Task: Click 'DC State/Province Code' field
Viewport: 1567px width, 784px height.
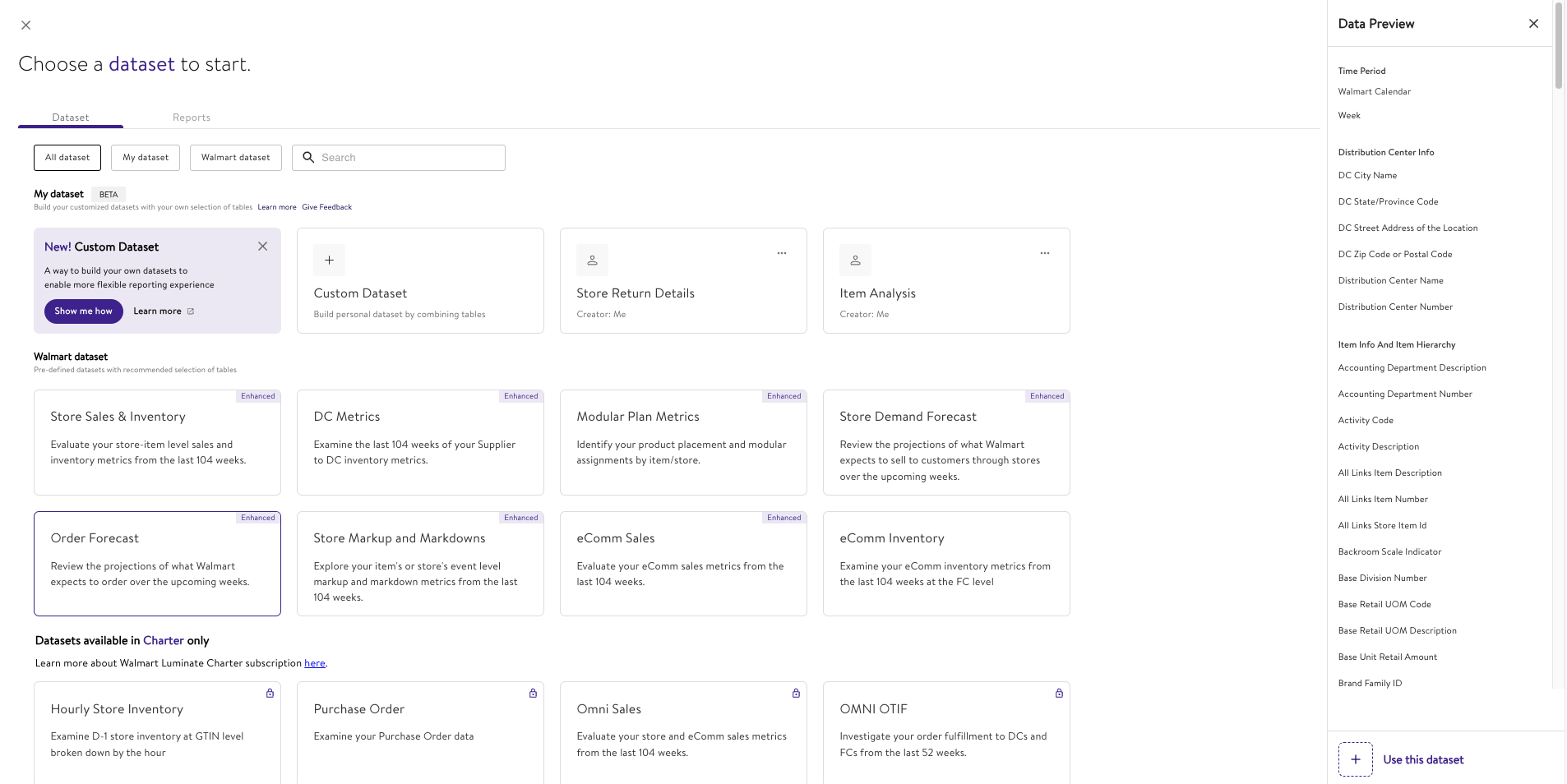Action: pyautogui.click(x=1388, y=202)
